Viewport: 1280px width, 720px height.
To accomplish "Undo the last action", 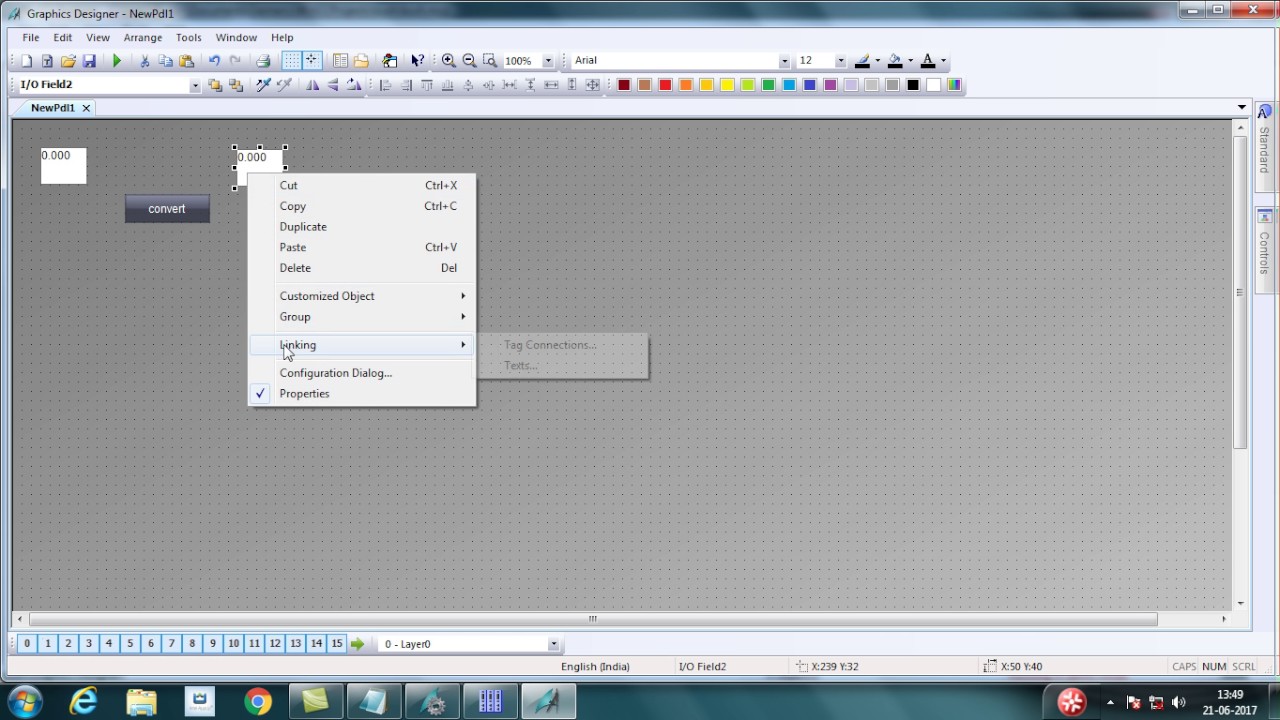I will (x=214, y=61).
